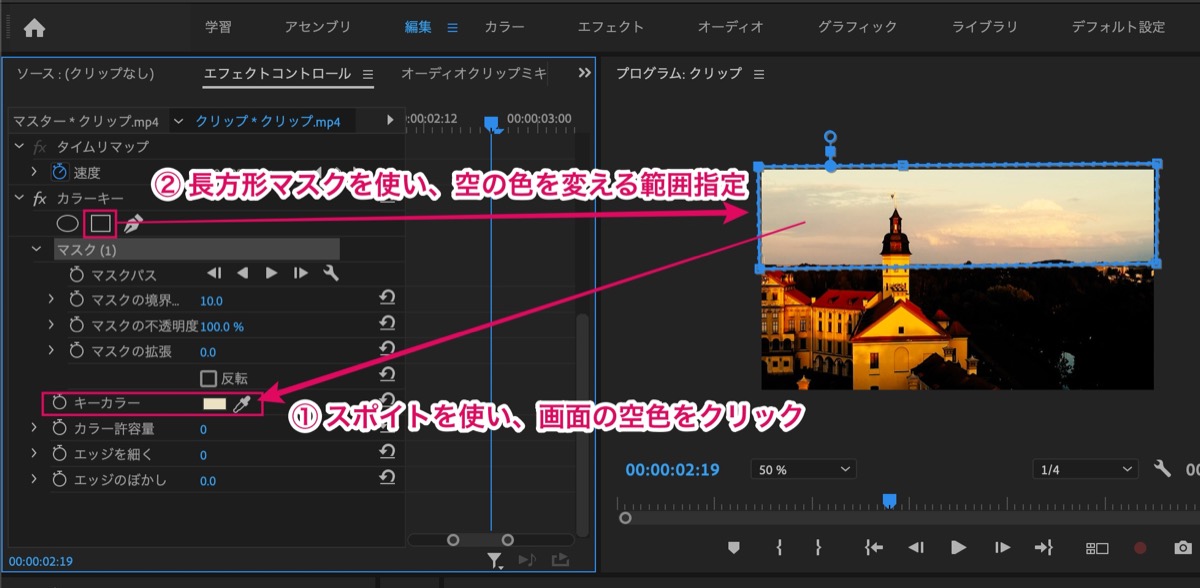Toggle animation stopwatch for マスクの拡張
The image size is (1200, 588).
[77, 351]
